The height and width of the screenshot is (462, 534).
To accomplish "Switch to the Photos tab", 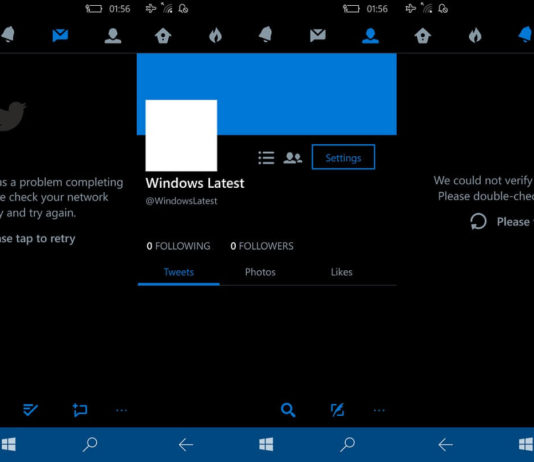I will [260, 272].
